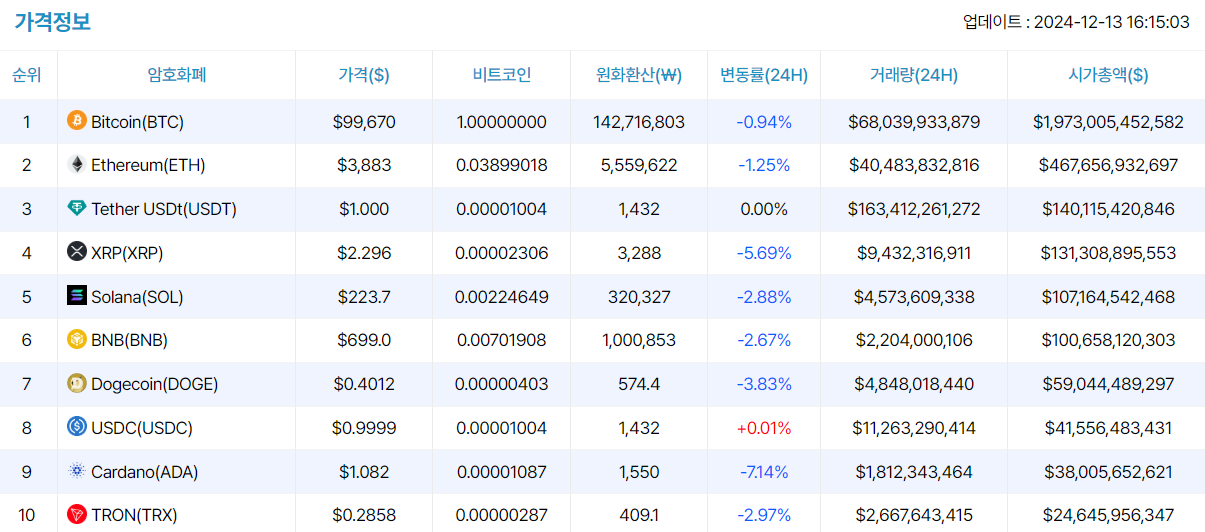
Task: Click Cardano's -7.14% change value
Action: click(764, 472)
